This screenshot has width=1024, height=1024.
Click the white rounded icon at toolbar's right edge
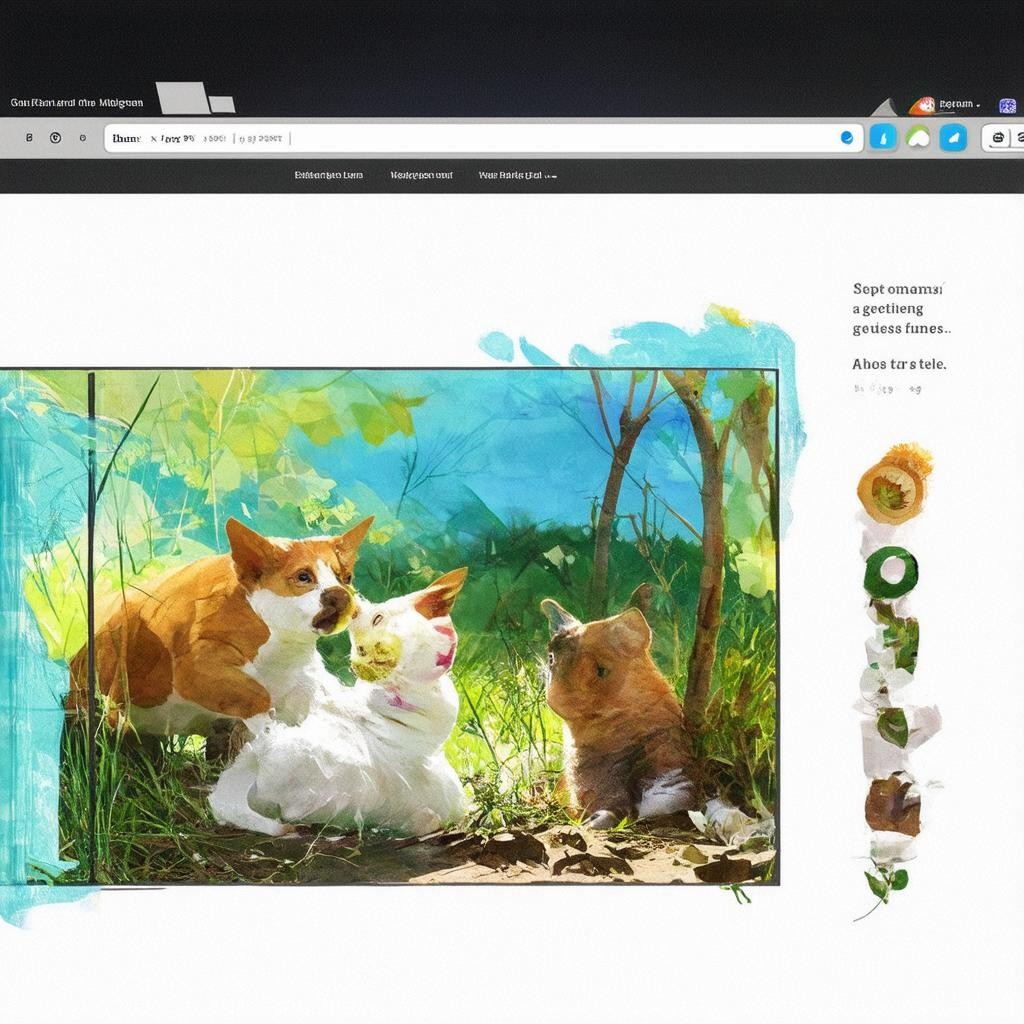pos(997,138)
